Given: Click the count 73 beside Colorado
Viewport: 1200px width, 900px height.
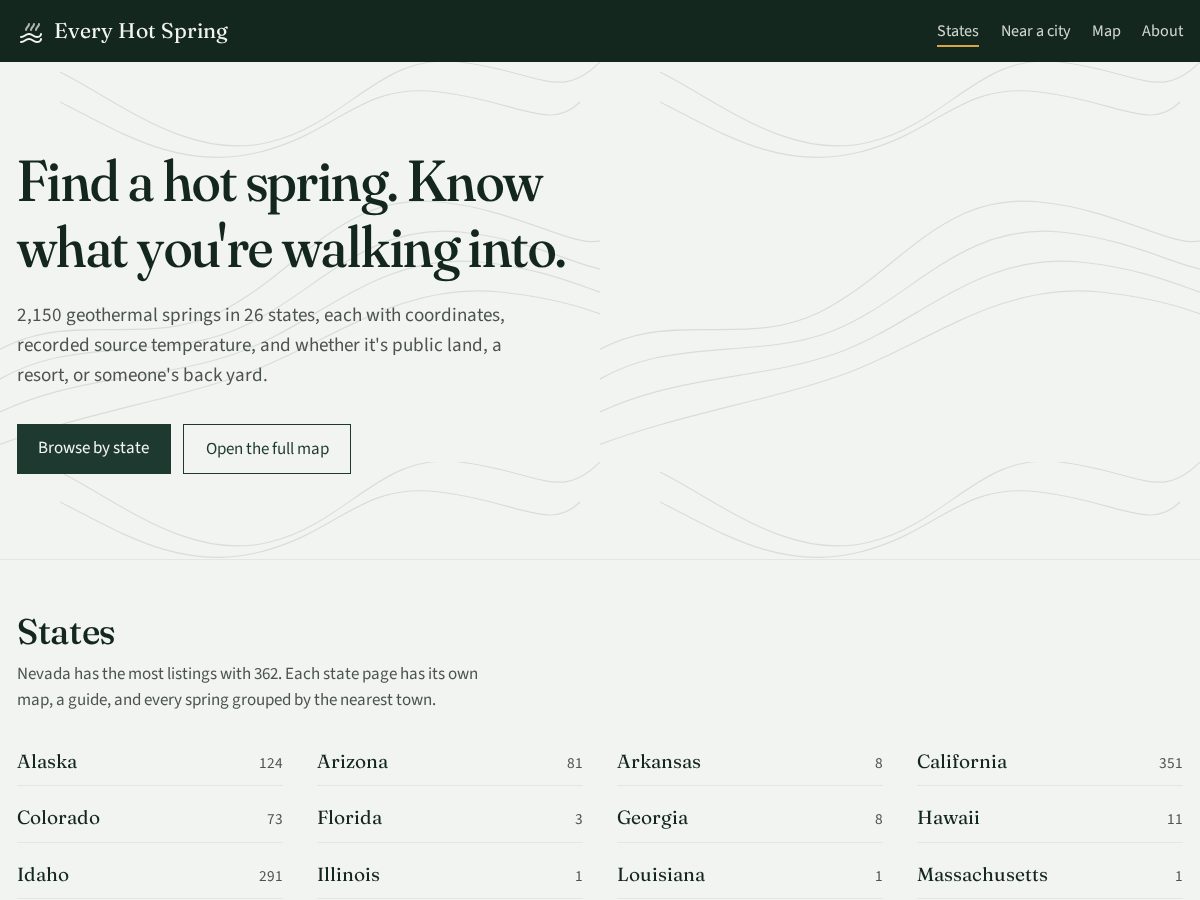Looking at the screenshot, I should pyautogui.click(x=275, y=819).
